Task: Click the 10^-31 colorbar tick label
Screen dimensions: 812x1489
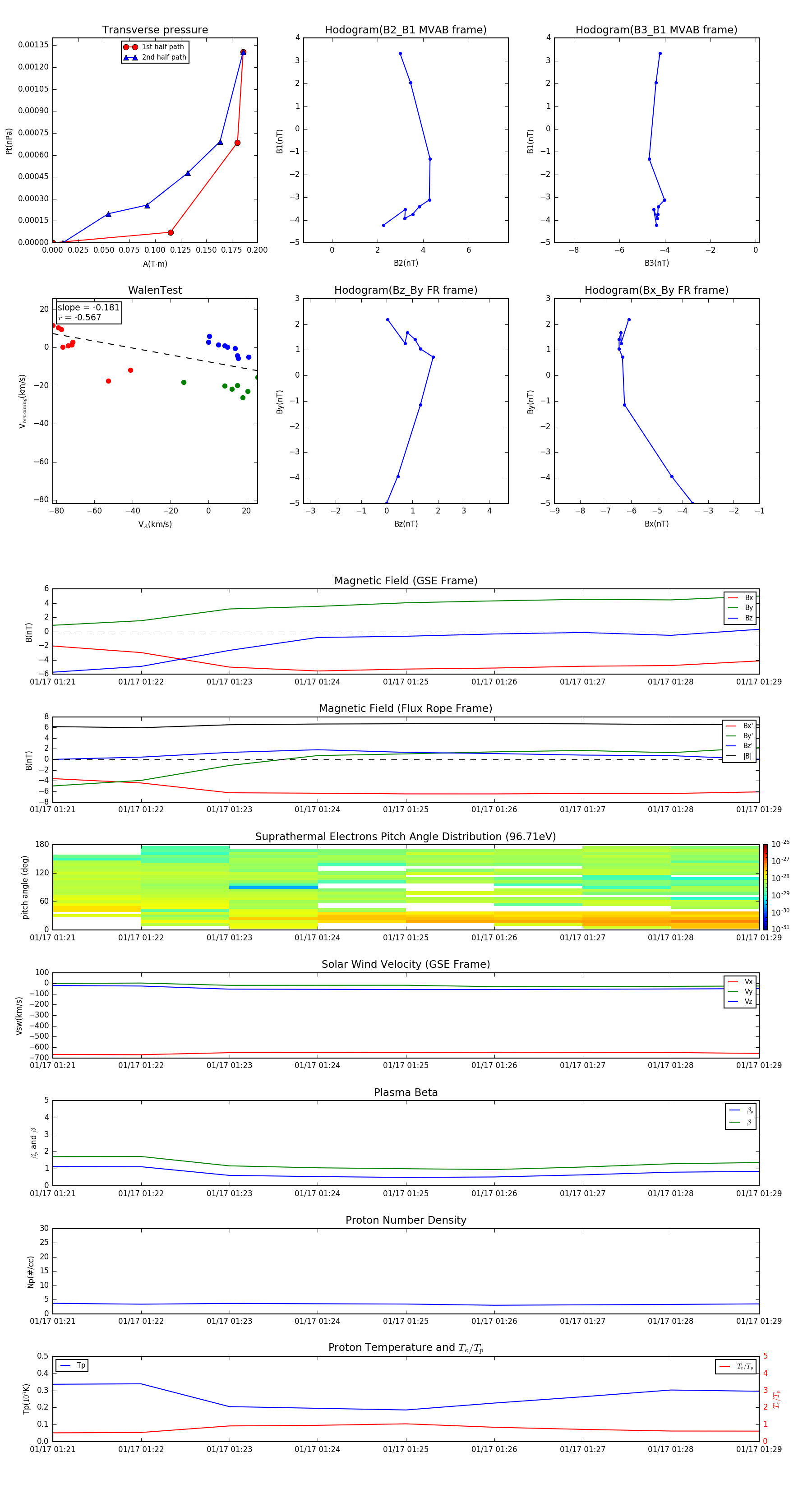Action: coord(780,929)
